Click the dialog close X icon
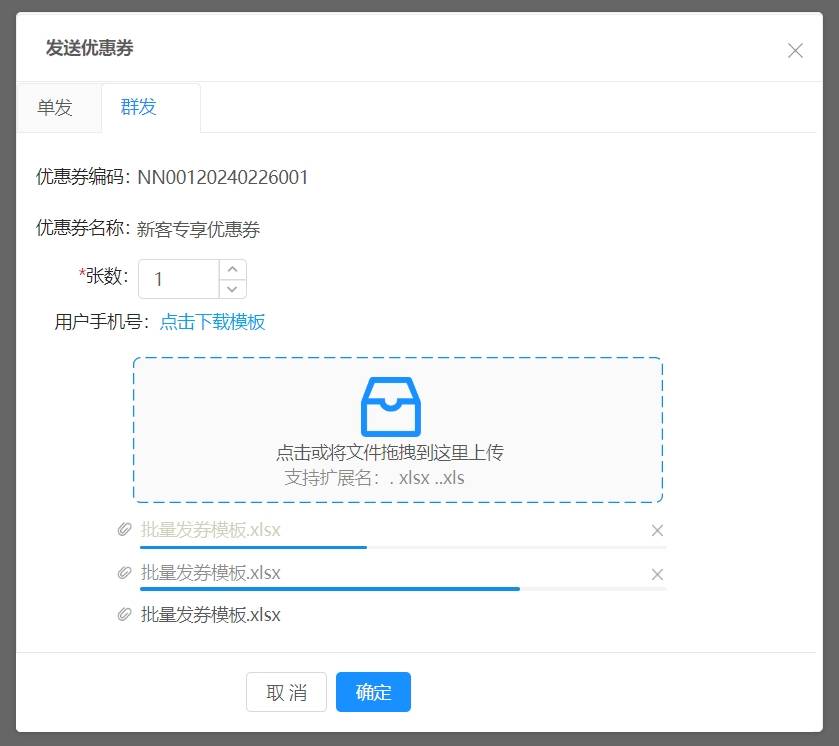Viewport: 839px width, 746px height. tap(795, 50)
